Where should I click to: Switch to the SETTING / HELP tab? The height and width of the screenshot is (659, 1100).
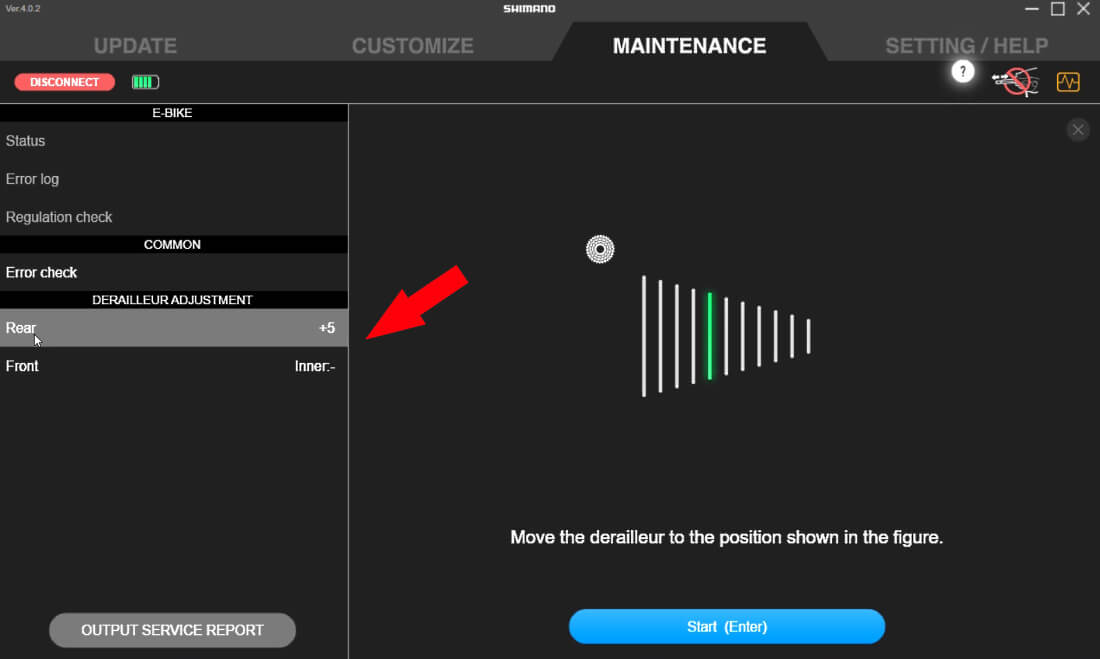[x=965, y=45]
